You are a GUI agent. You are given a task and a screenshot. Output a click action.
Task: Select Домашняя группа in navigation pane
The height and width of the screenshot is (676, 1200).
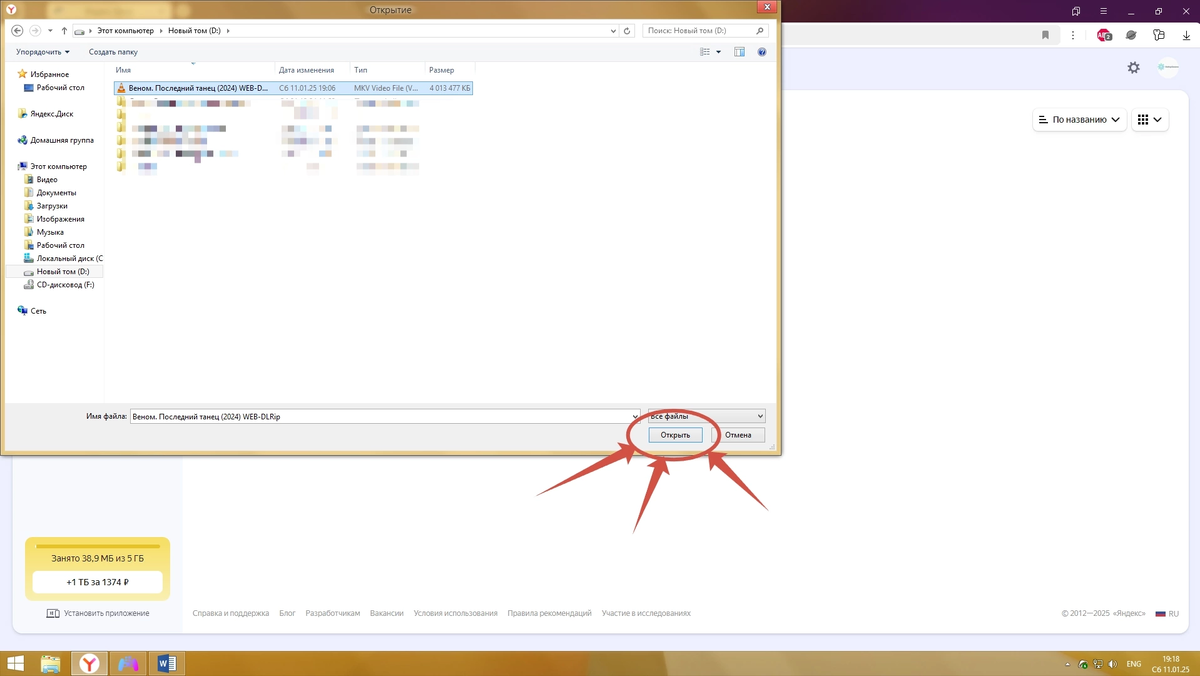[61, 140]
